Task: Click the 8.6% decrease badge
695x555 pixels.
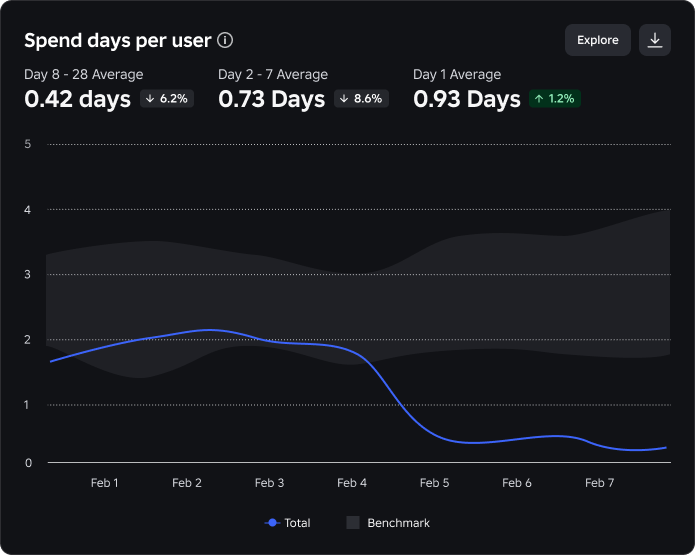Action: tap(361, 98)
